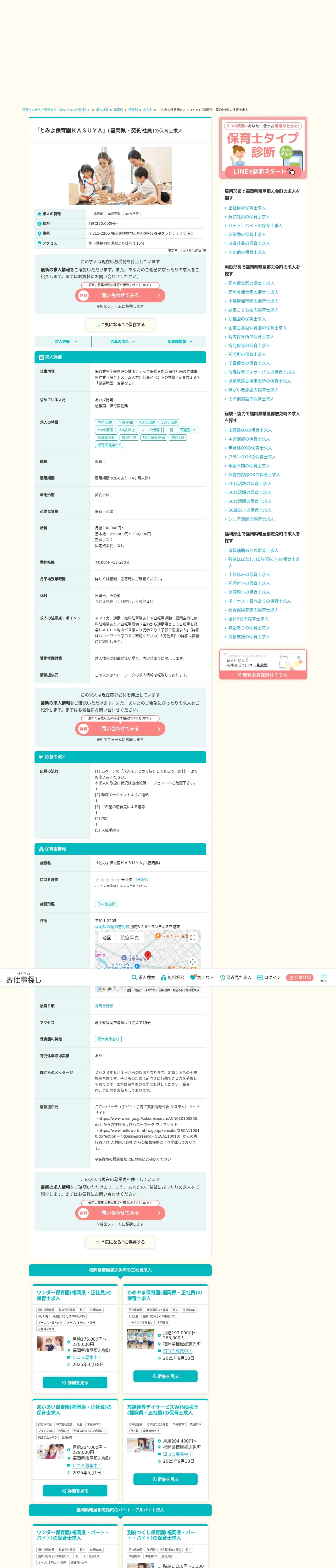Image resolution: width=336 pixels, height=1568 pixels.
Task: Click the red map pin marker
Action: (x=148, y=956)
